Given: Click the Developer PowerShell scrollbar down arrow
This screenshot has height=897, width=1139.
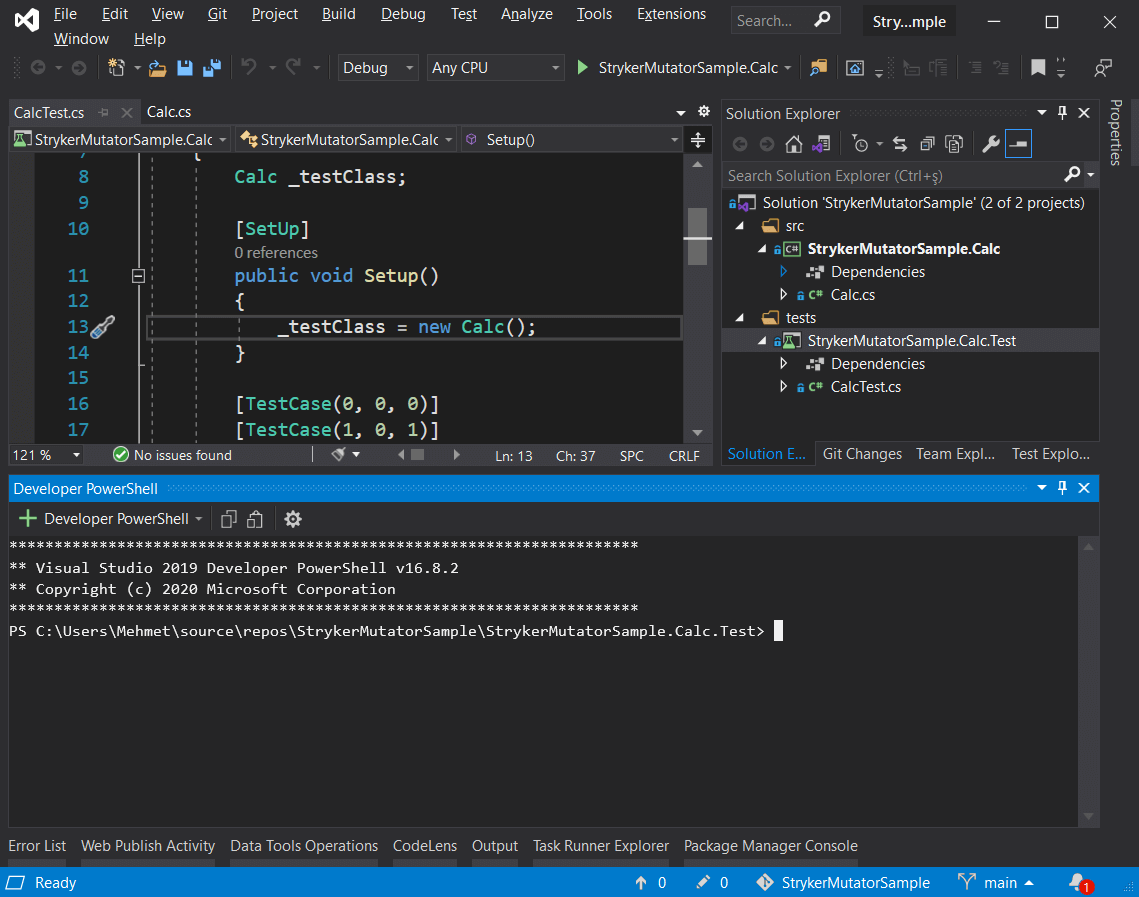Looking at the screenshot, I should pyautogui.click(x=1088, y=816).
